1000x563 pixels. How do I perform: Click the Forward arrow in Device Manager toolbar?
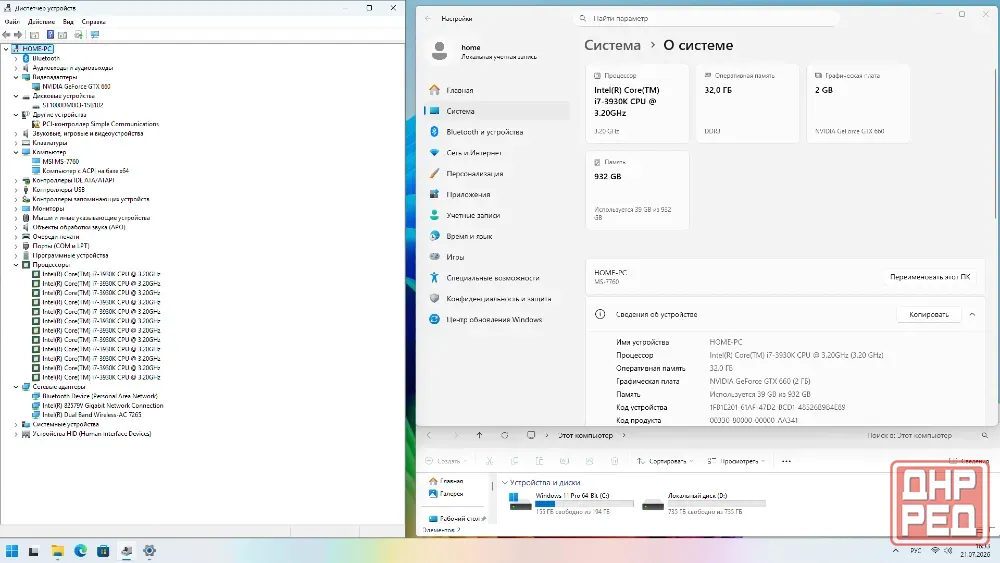coord(18,35)
